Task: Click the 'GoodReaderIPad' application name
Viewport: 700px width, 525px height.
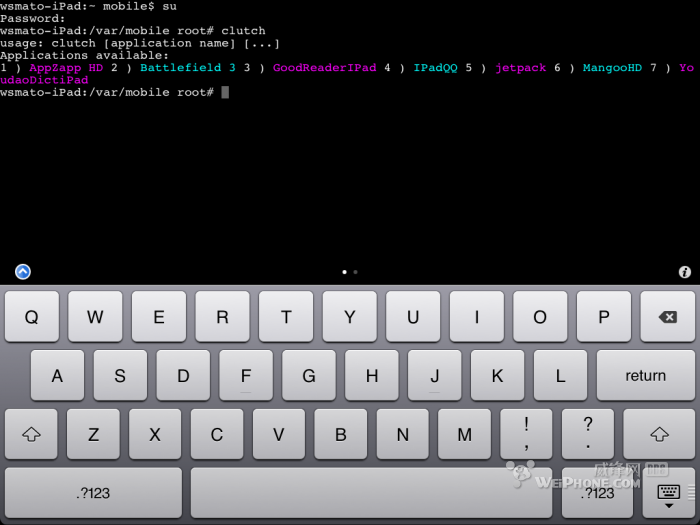Action: click(x=325, y=68)
